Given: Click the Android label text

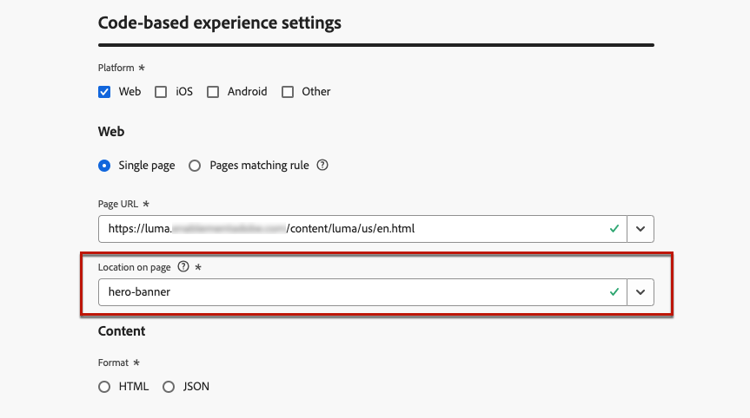Looking at the screenshot, I should [247, 92].
